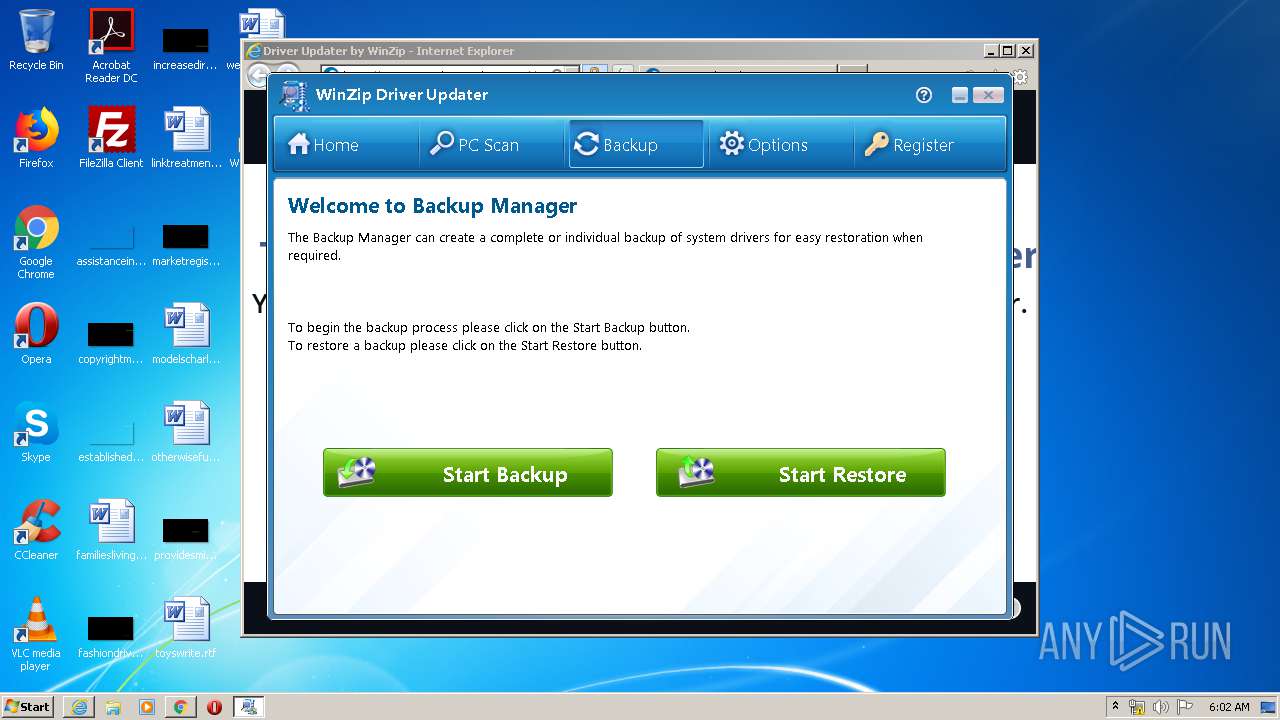Select the familiesliving... Word document

(111, 530)
